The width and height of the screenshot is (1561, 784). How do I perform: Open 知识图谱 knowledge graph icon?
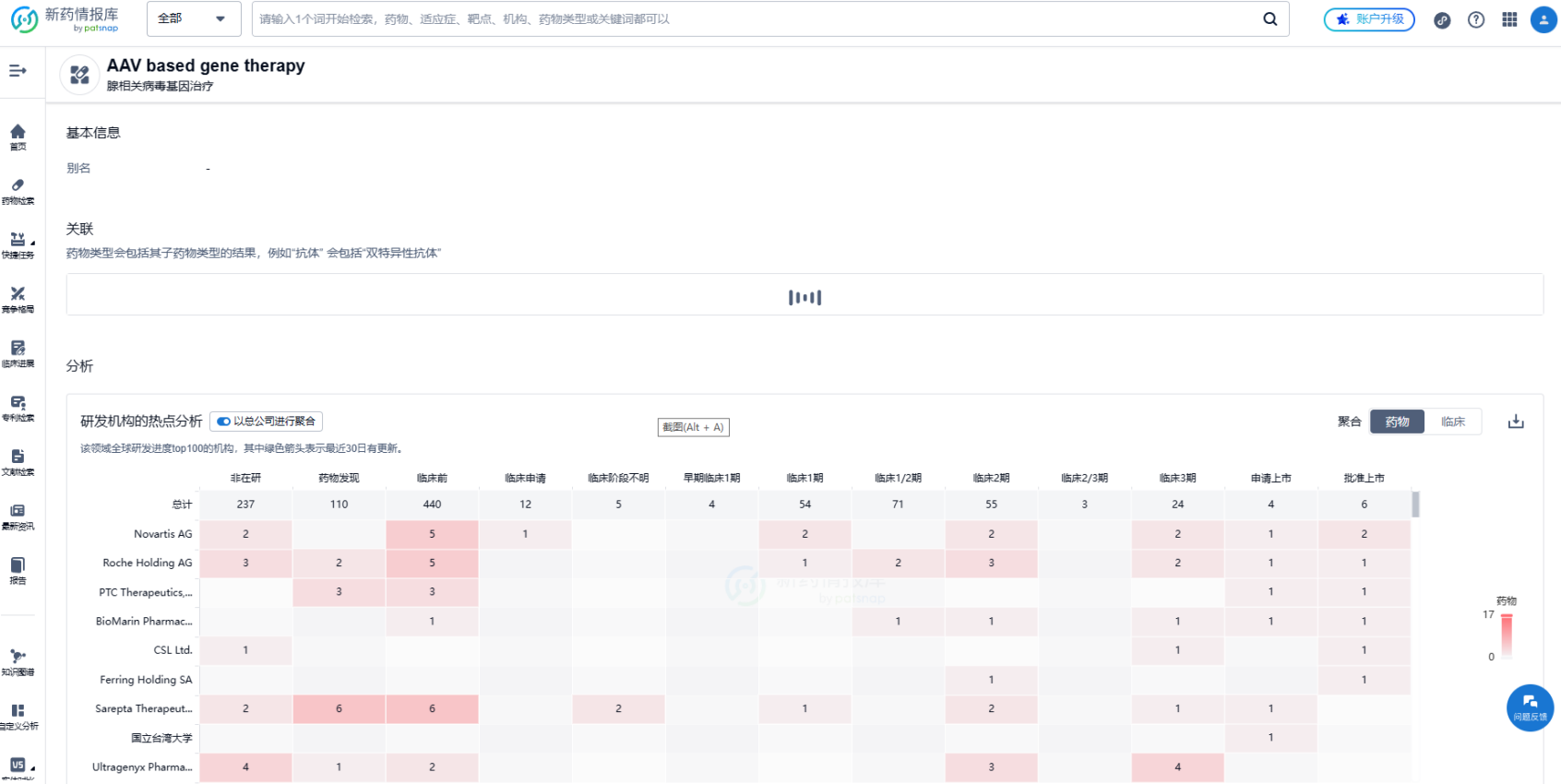pos(18,660)
